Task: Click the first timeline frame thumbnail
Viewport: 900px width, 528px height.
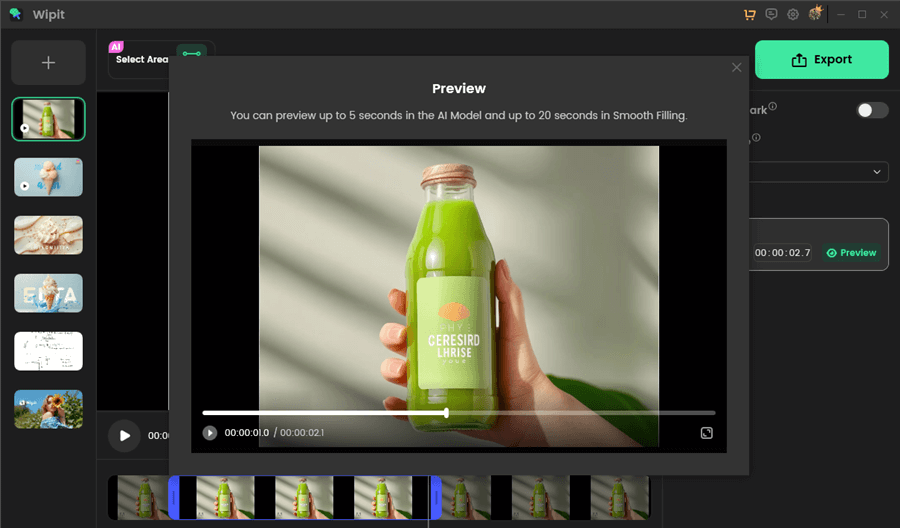Action: click(143, 498)
